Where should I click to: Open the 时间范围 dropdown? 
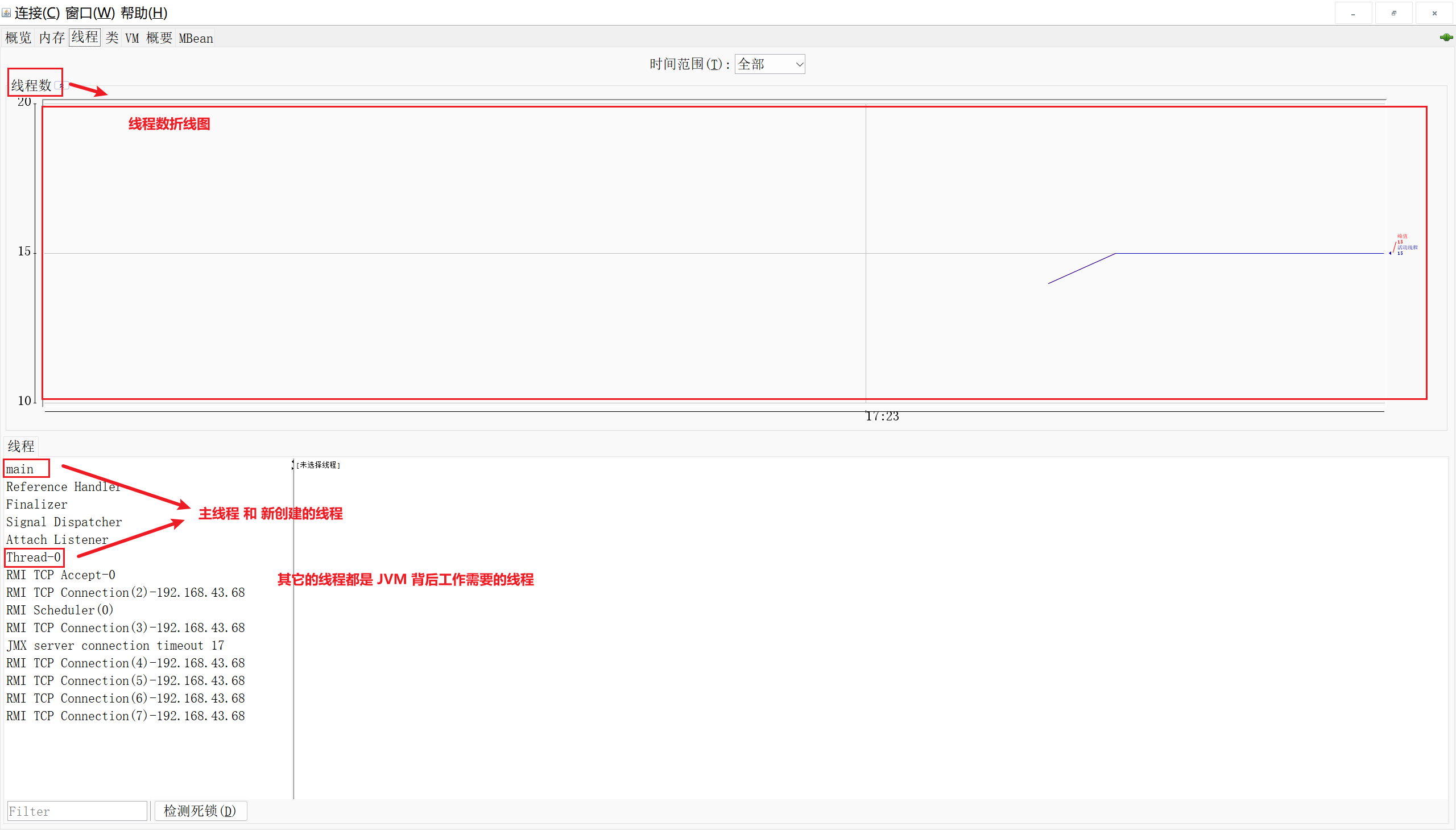click(x=770, y=64)
